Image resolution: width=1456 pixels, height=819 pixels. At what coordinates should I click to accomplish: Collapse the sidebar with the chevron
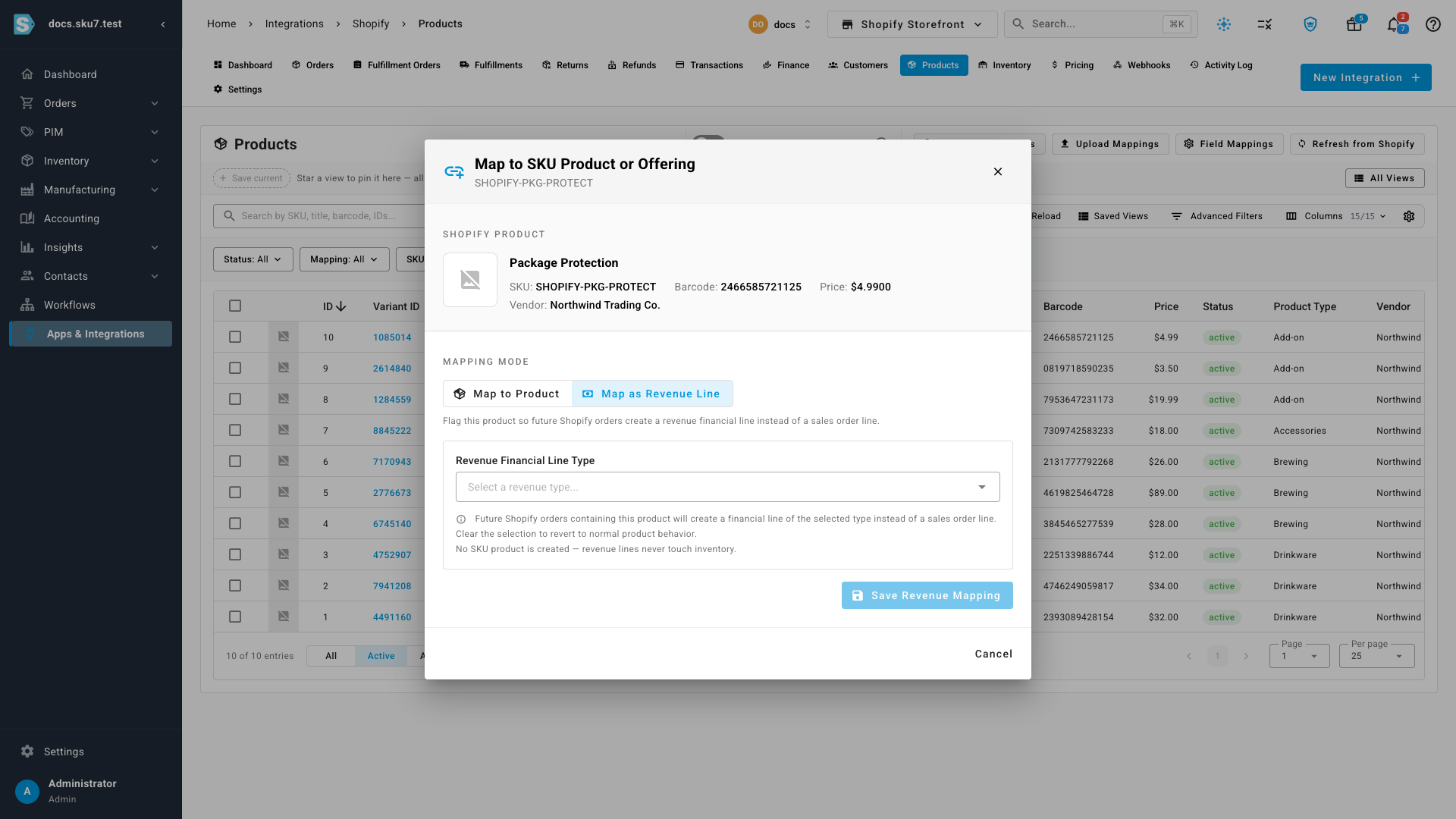[163, 24]
